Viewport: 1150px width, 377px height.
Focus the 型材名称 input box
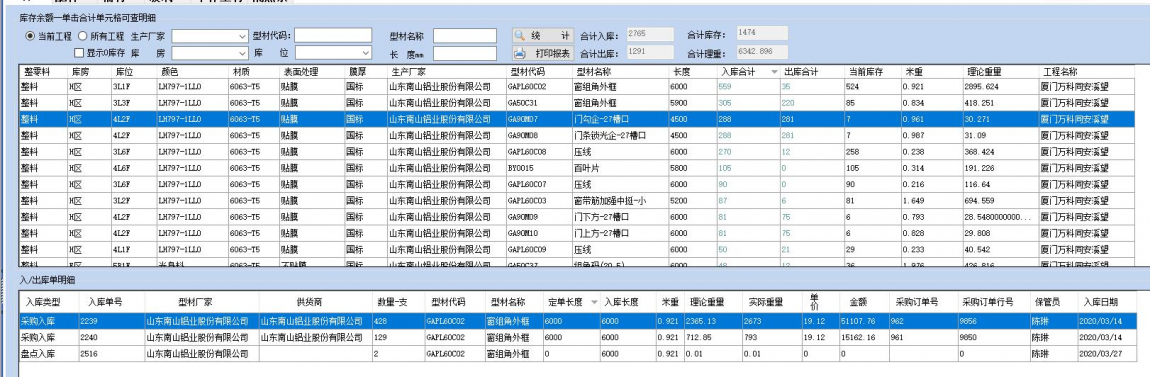[x=465, y=36]
